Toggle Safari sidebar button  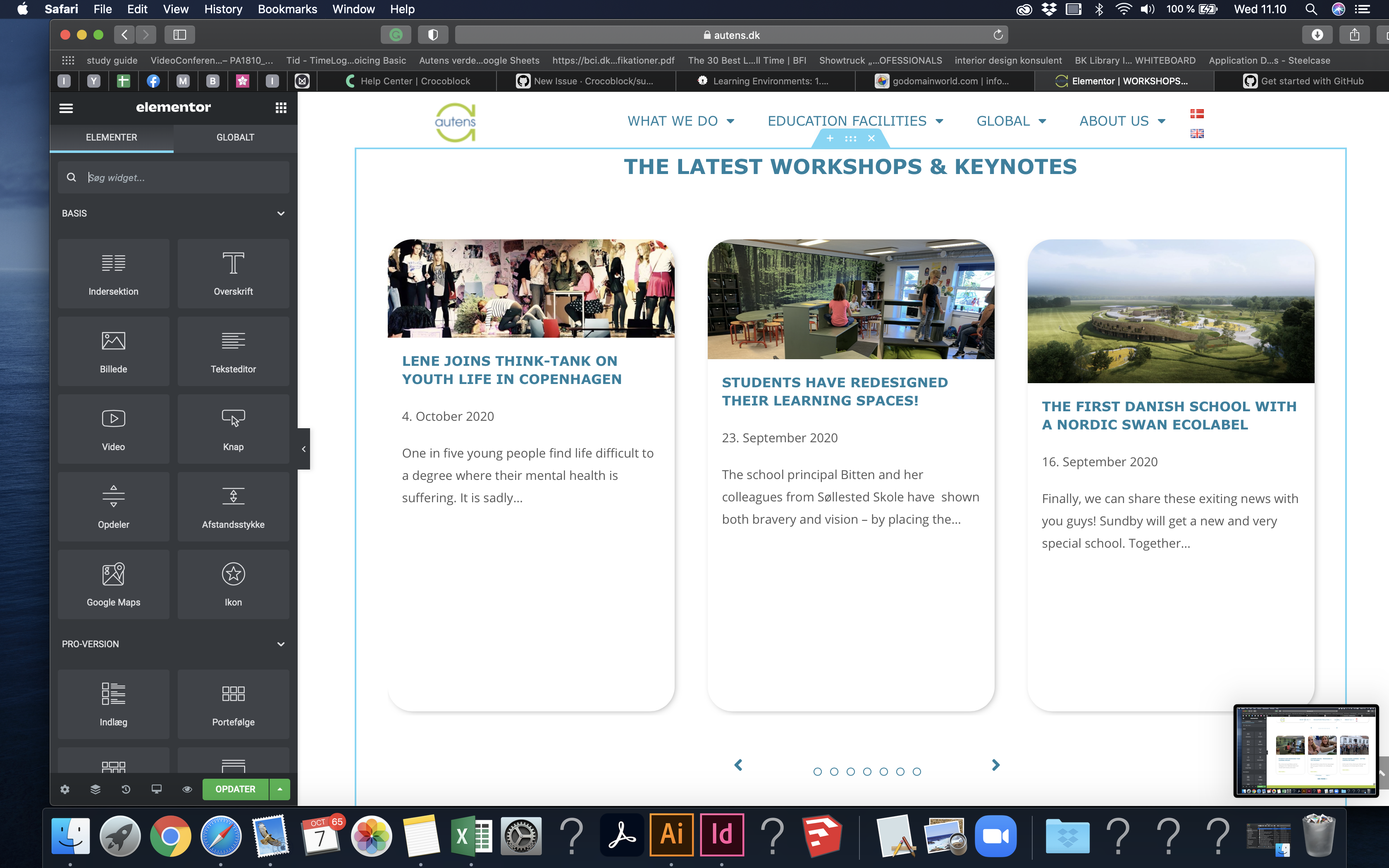[180, 35]
